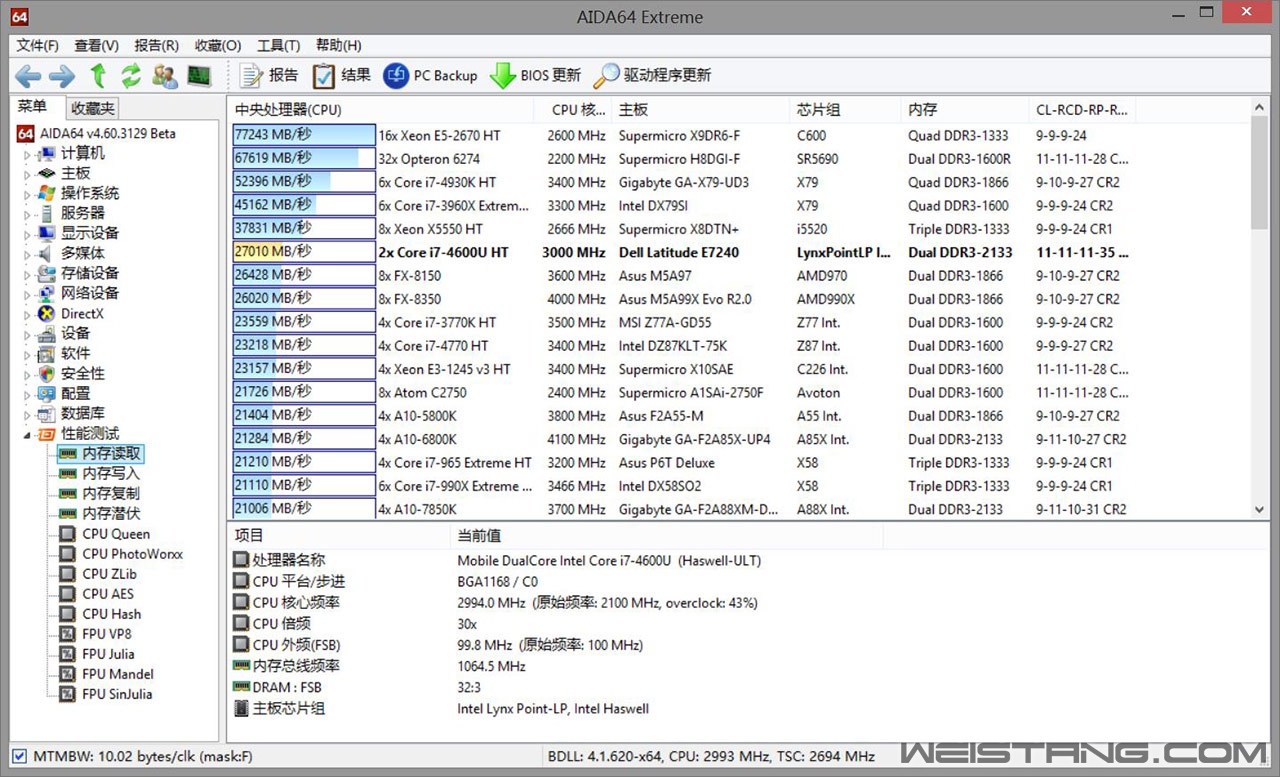The width and height of the screenshot is (1280, 777).
Task: Select the 设备 icon in tree
Action: pyautogui.click(x=46, y=333)
